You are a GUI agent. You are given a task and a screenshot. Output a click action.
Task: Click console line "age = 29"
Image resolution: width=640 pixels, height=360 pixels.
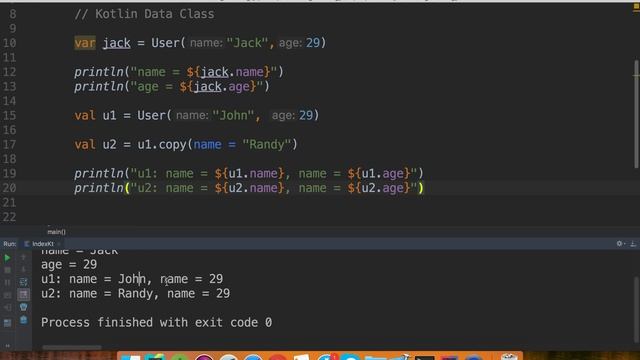(69, 264)
